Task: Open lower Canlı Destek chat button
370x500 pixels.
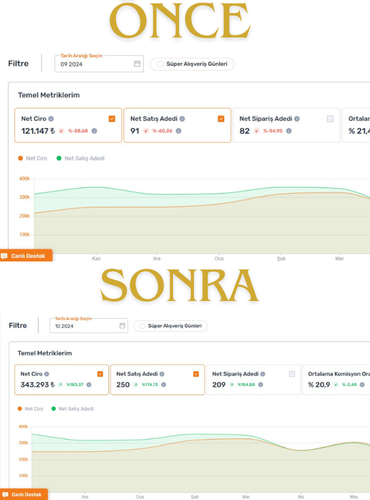Action: pos(24,494)
